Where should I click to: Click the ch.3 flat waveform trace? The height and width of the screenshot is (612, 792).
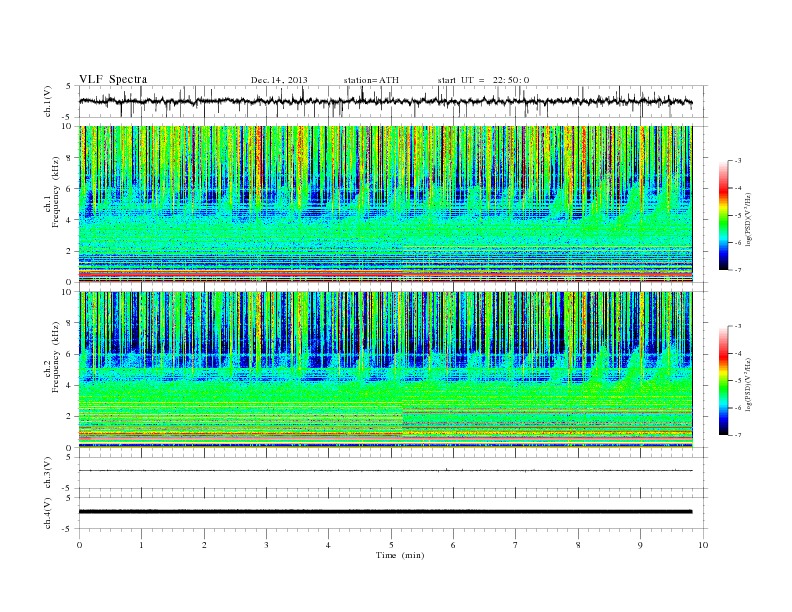(x=385, y=471)
